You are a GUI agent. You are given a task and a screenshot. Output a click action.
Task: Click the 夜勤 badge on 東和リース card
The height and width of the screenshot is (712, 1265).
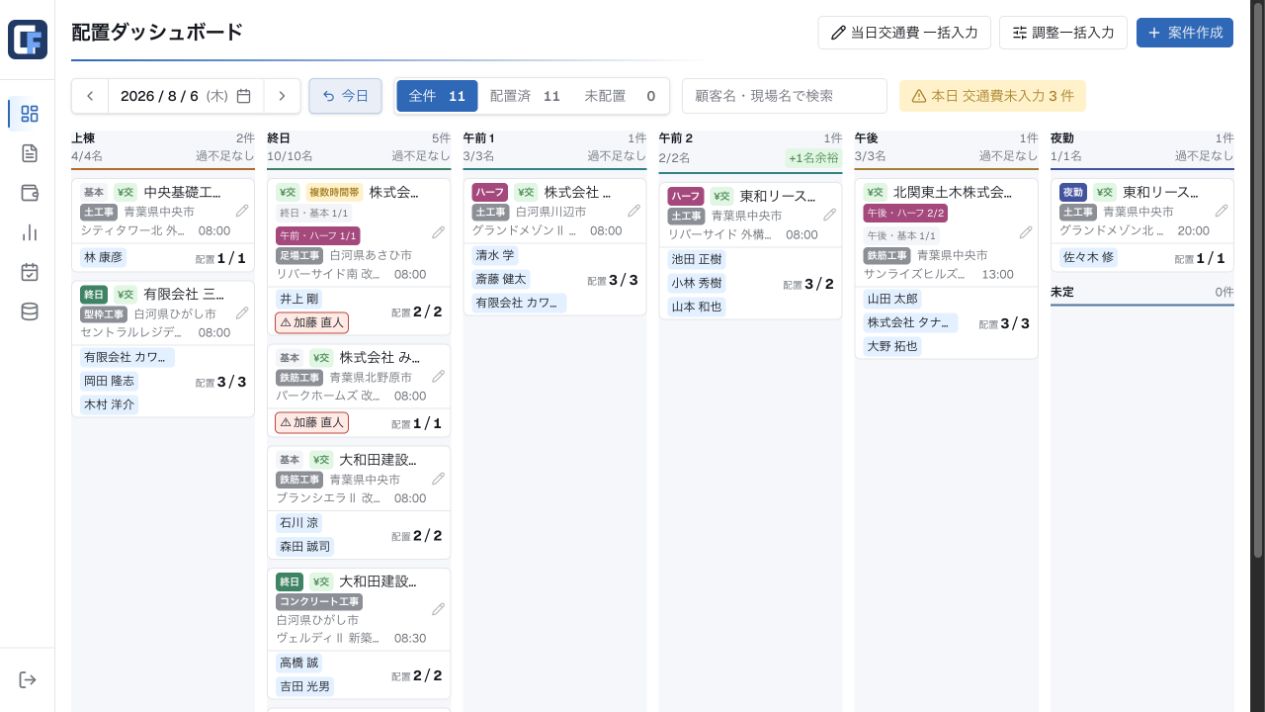pos(1073,192)
